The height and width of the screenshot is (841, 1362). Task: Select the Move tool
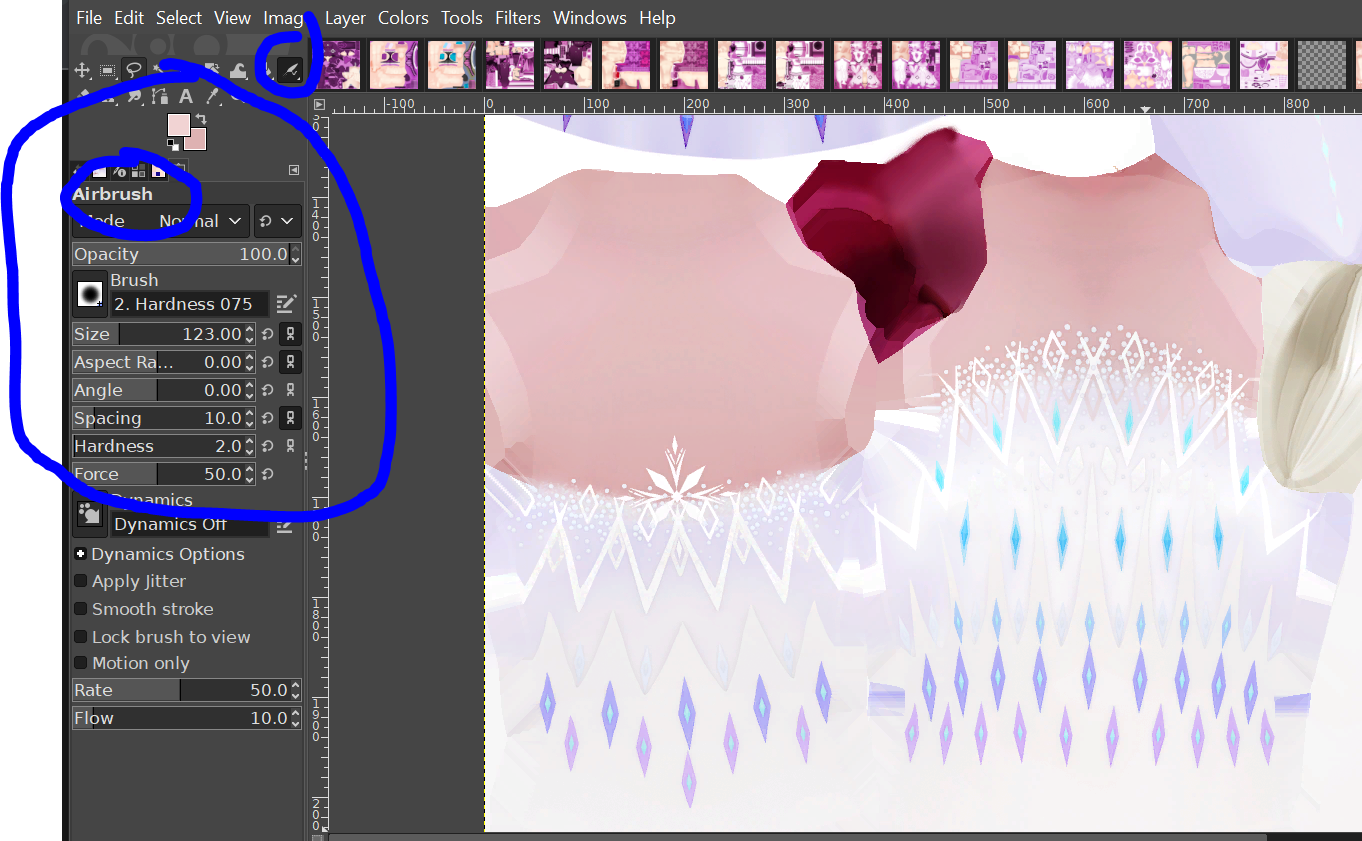pyautogui.click(x=83, y=70)
